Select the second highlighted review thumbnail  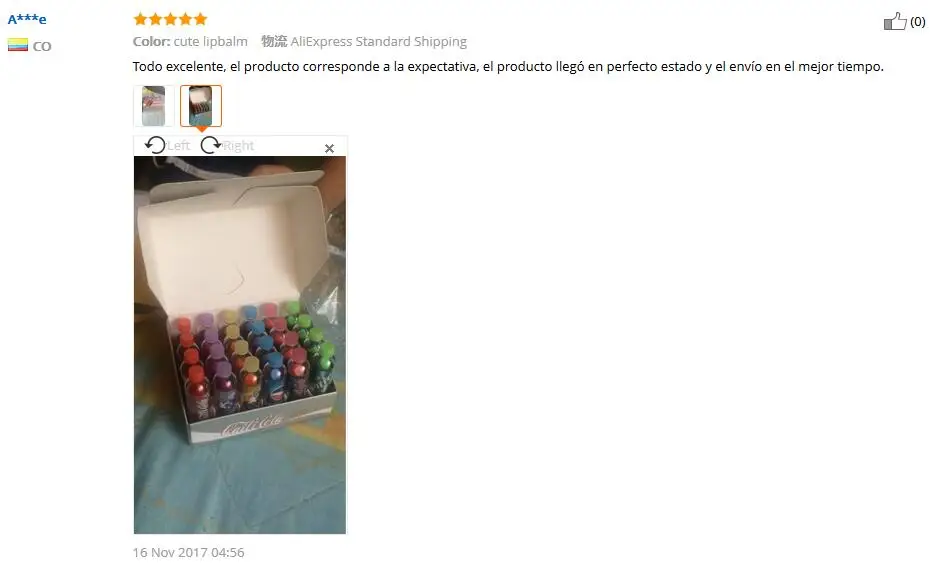tap(201, 106)
